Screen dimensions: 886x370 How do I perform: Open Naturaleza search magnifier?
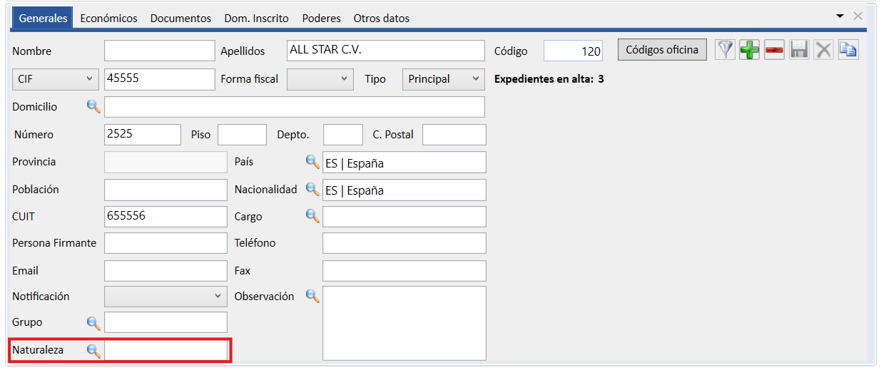[x=93, y=351]
